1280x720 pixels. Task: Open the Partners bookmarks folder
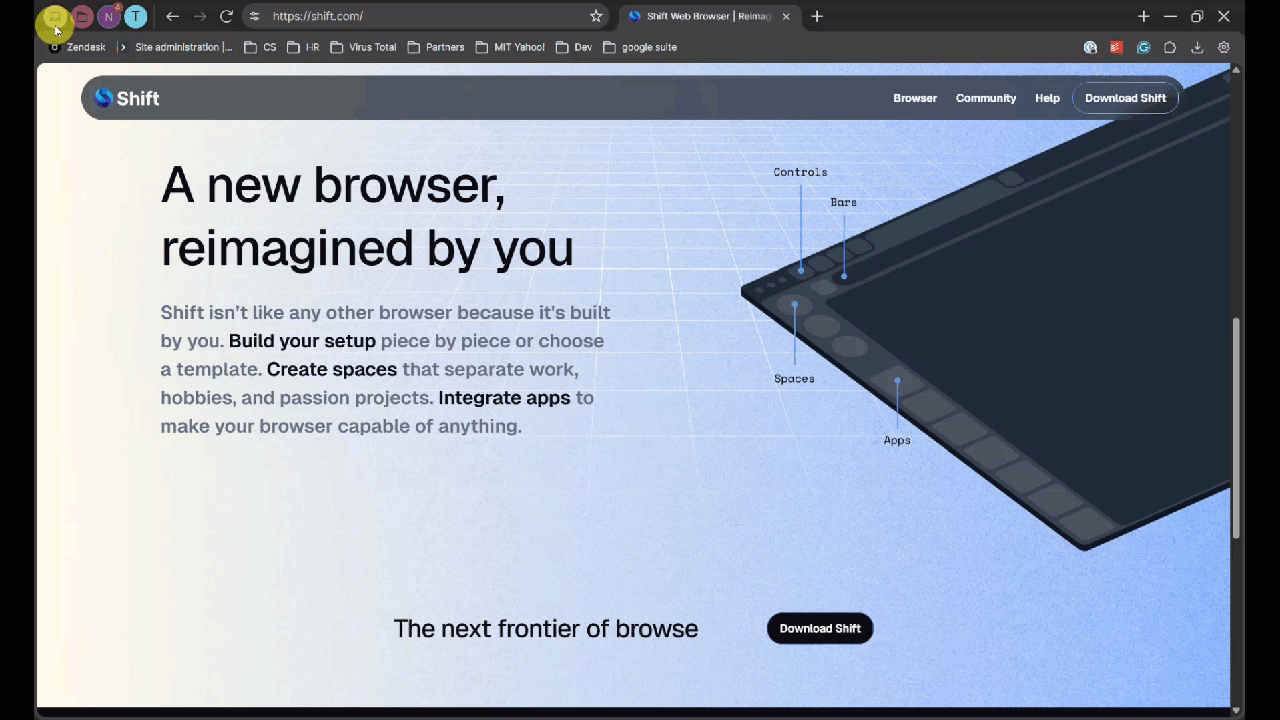[435, 47]
